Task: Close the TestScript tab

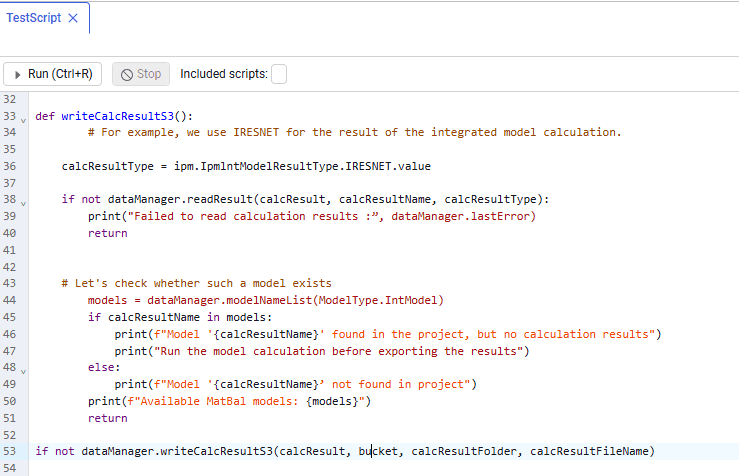Action: tap(73, 18)
